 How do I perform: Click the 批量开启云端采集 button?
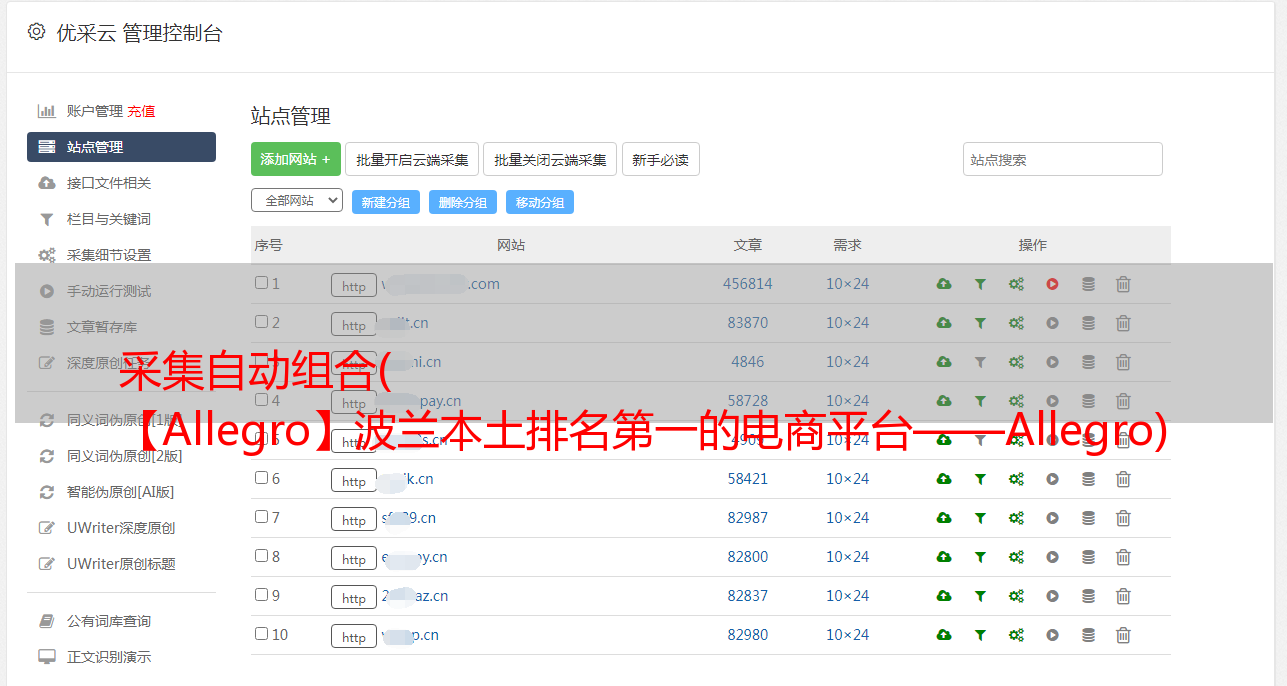coord(412,159)
